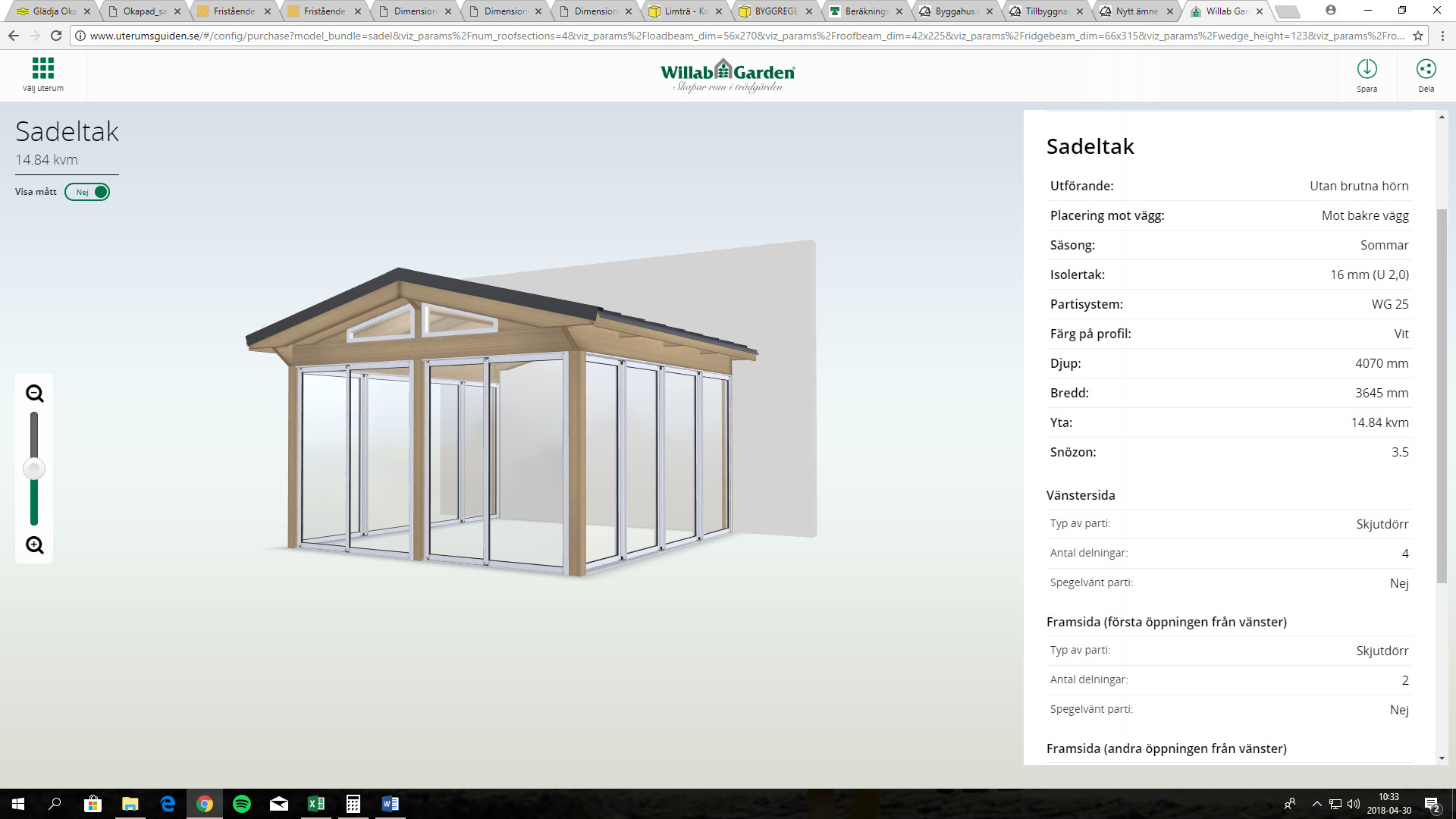Open Edge browser from taskbar
The height and width of the screenshot is (819, 1456).
pyautogui.click(x=168, y=804)
